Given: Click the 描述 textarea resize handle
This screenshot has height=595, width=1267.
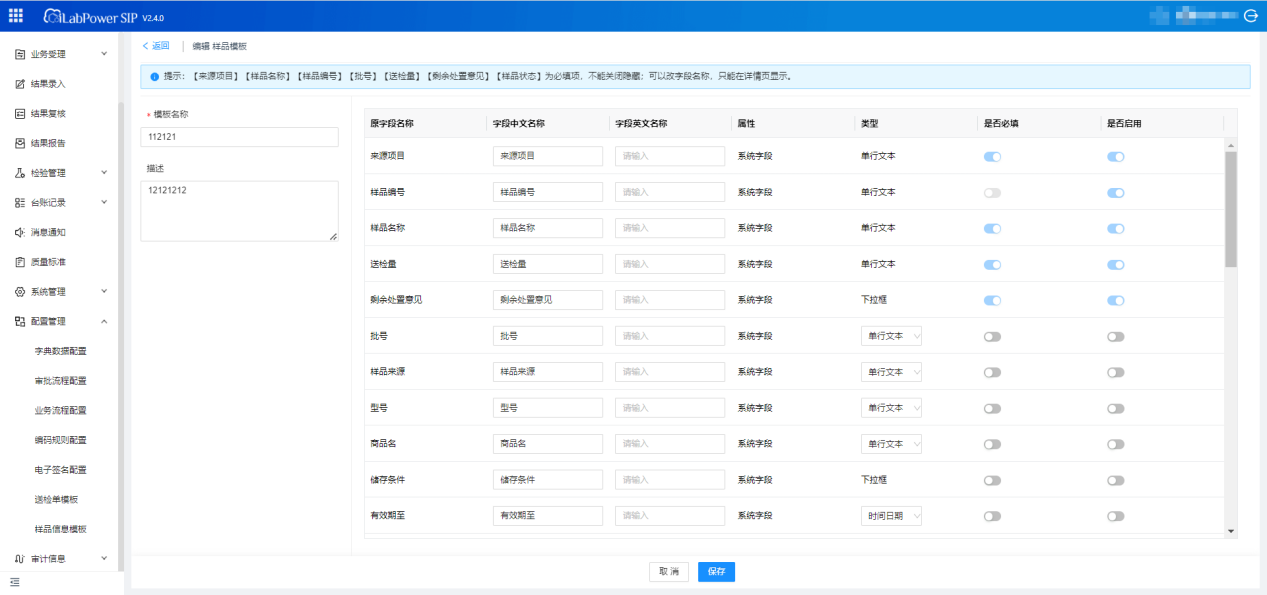Looking at the screenshot, I should tap(334, 237).
